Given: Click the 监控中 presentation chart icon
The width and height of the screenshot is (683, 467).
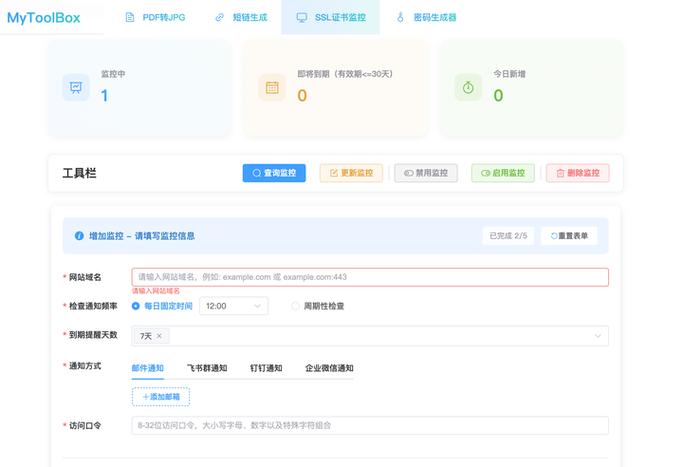Looking at the screenshot, I should coord(76,88).
